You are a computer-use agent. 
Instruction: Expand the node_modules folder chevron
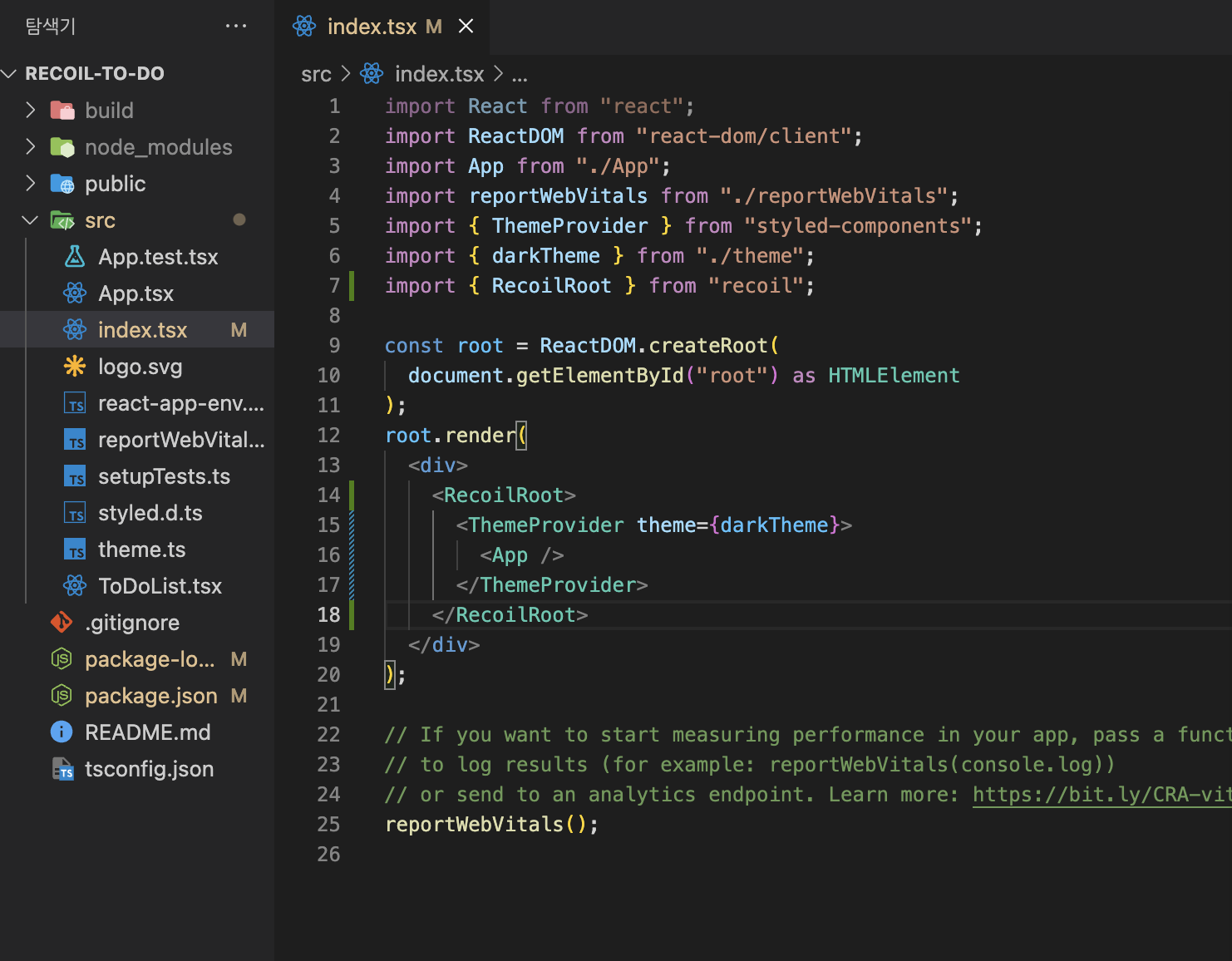tap(31, 147)
